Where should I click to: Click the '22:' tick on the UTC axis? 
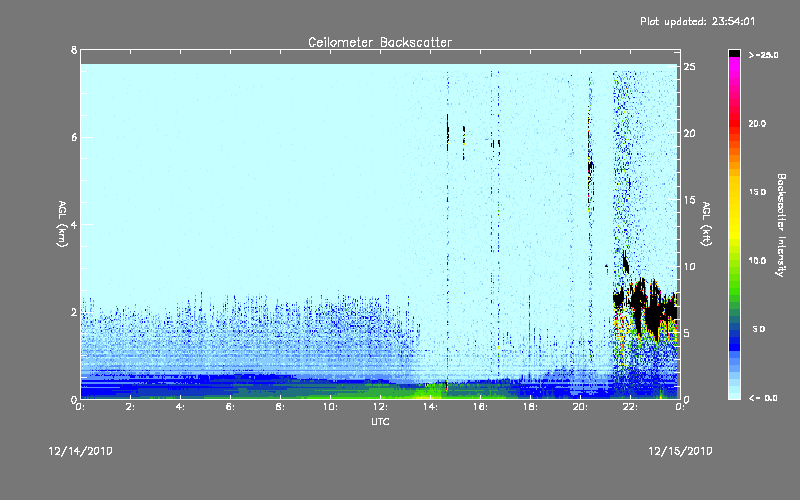pos(630,407)
